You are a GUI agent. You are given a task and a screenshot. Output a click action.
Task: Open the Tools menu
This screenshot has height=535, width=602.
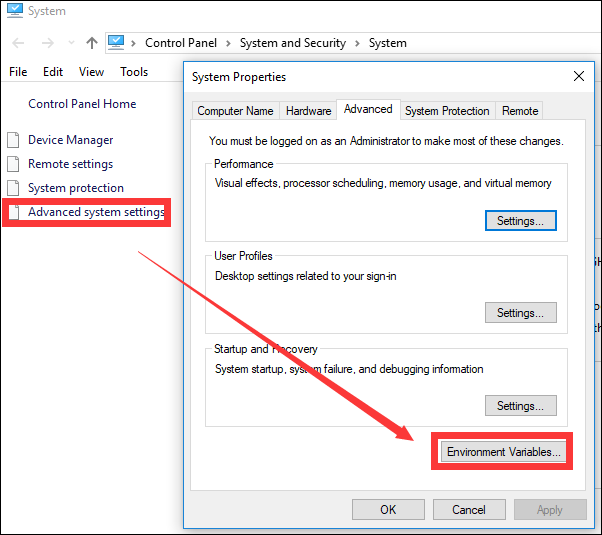click(x=134, y=72)
